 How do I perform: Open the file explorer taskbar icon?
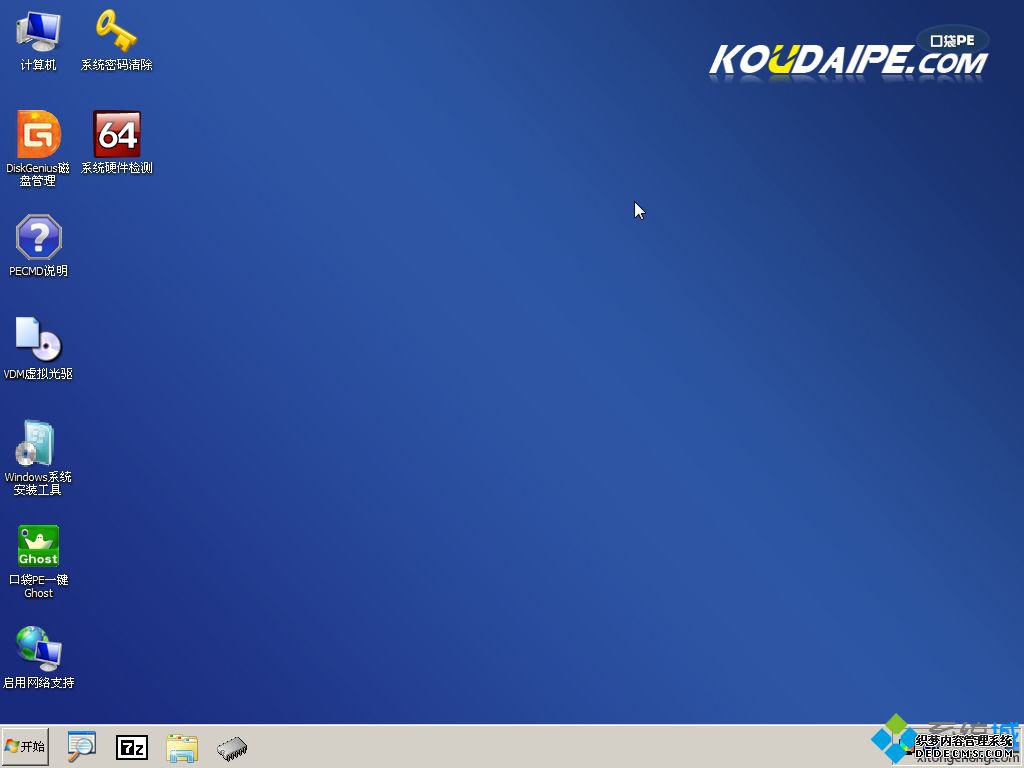click(x=182, y=748)
